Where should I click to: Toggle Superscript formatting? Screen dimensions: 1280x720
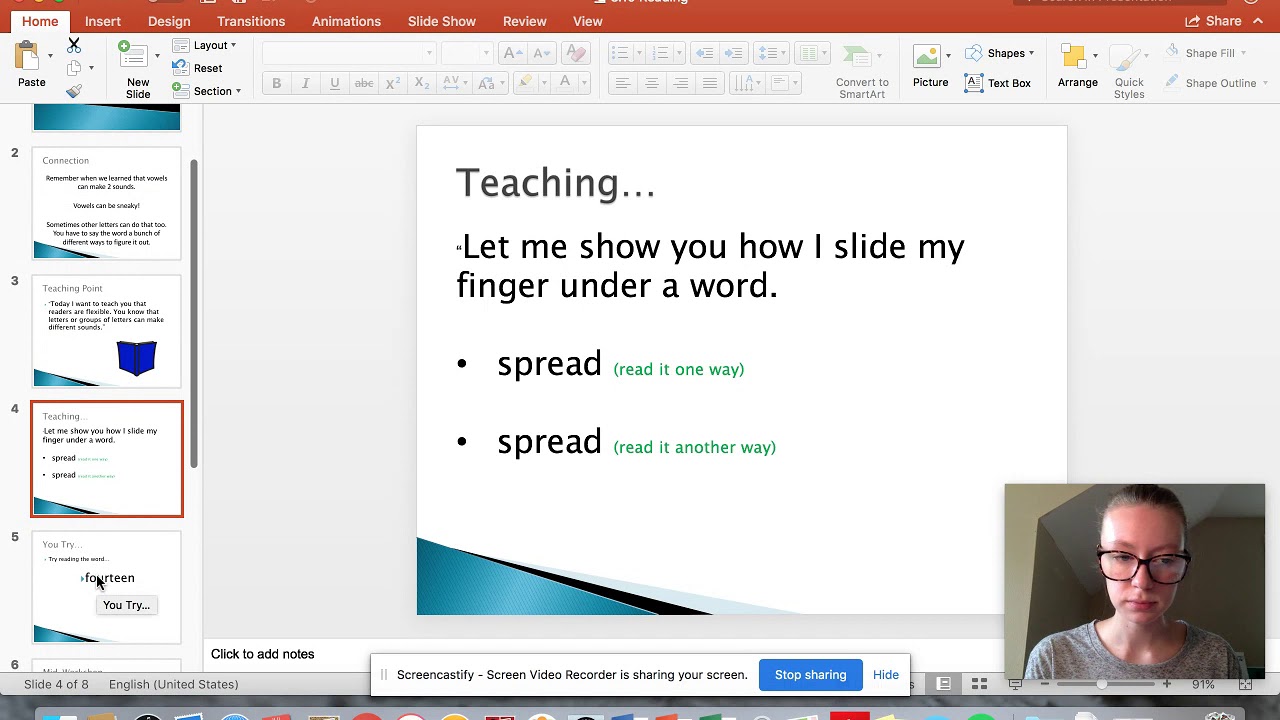[x=393, y=83]
